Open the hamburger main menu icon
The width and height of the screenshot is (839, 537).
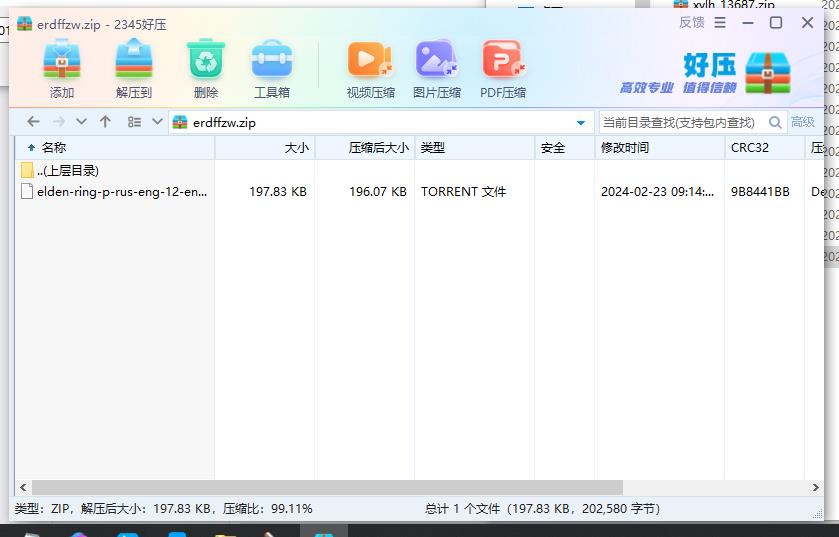pyautogui.click(x=720, y=22)
